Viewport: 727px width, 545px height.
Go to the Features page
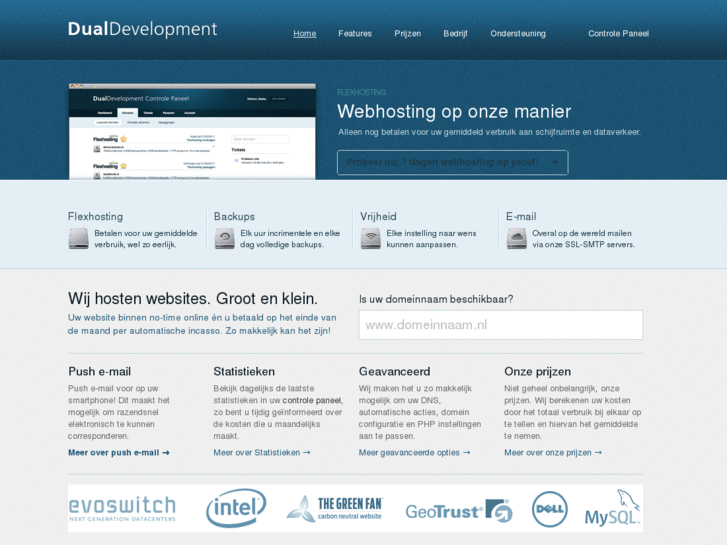(355, 33)
